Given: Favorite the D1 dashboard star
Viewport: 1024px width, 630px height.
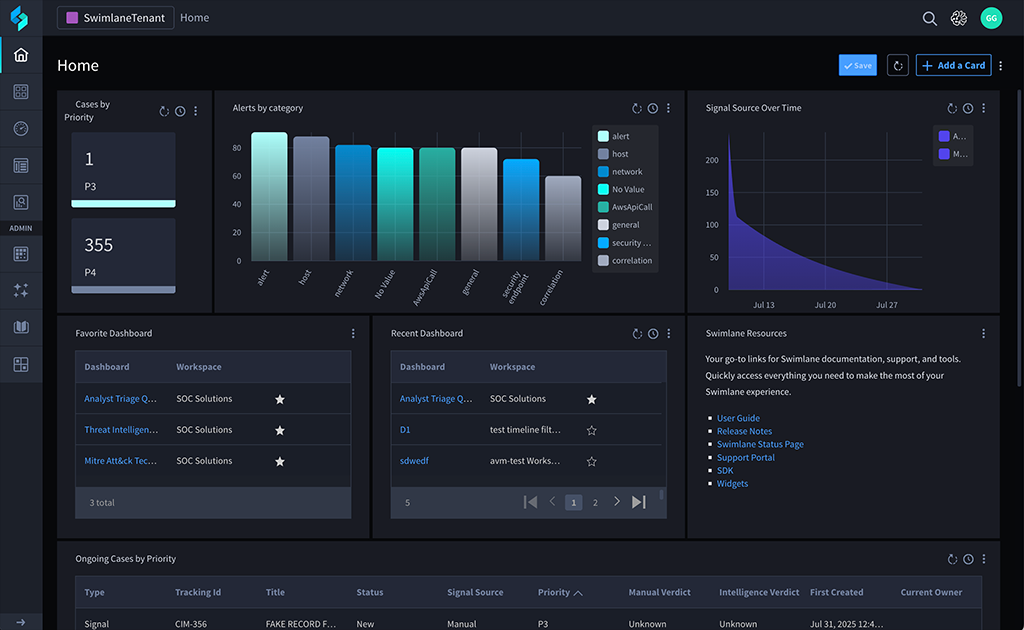Looking at the screenshot, I should (x=592, y=430).
